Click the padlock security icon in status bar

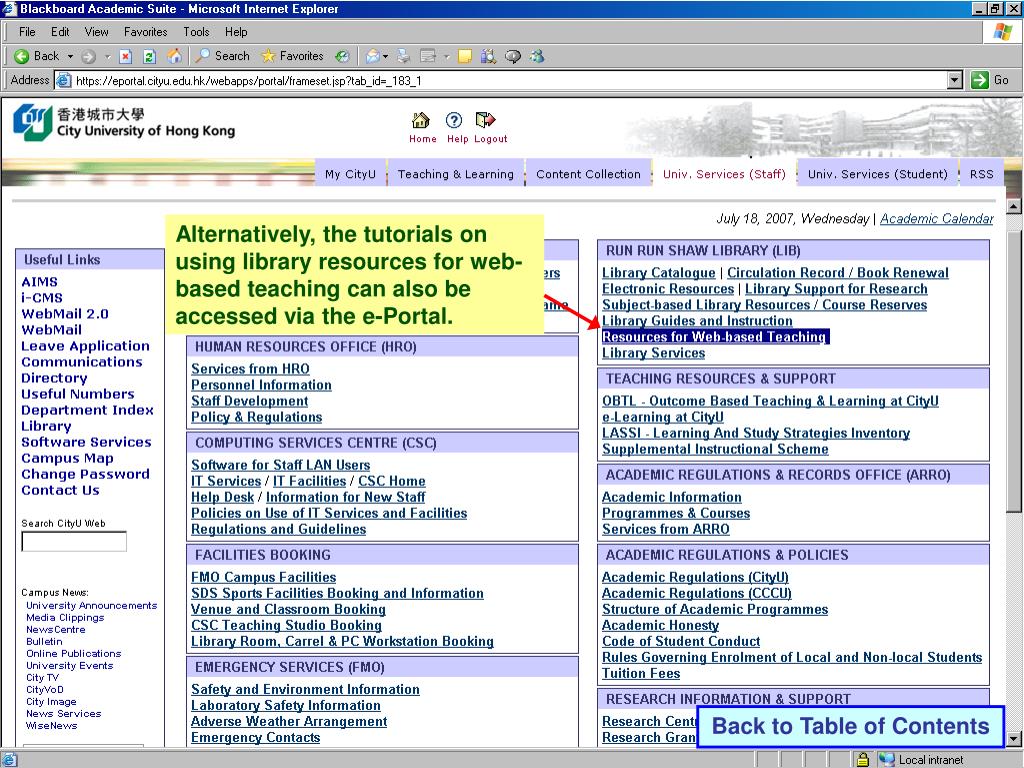863,760
